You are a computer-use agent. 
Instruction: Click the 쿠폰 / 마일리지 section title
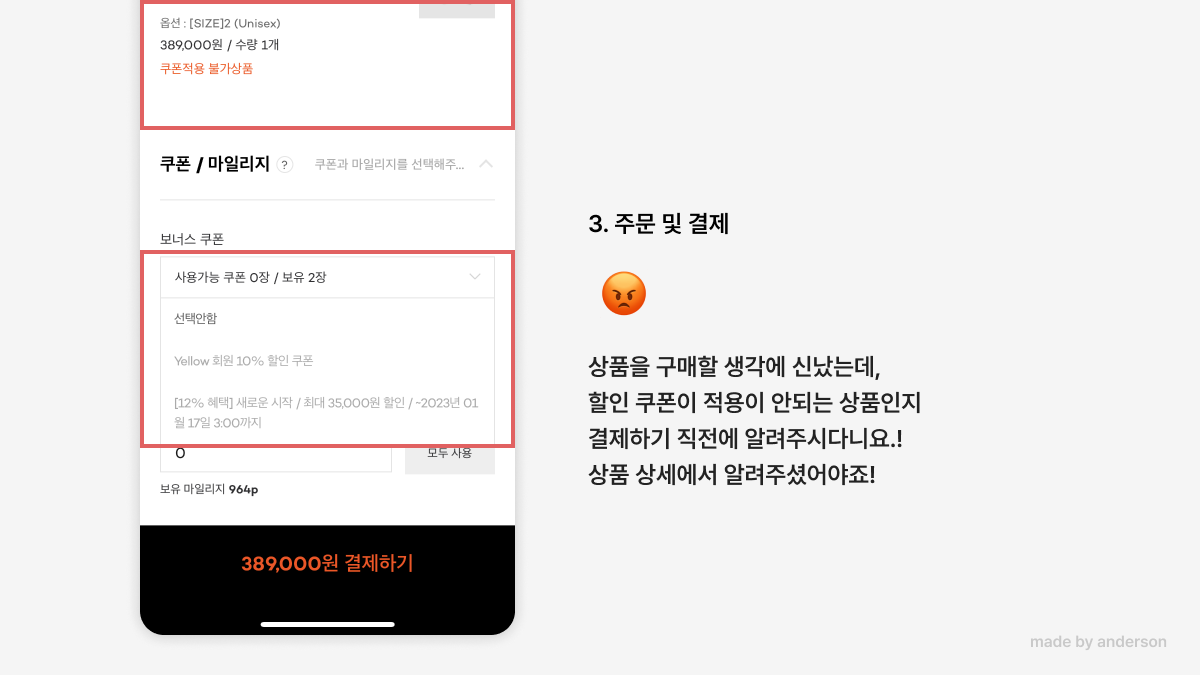click(x=215, y=164)
